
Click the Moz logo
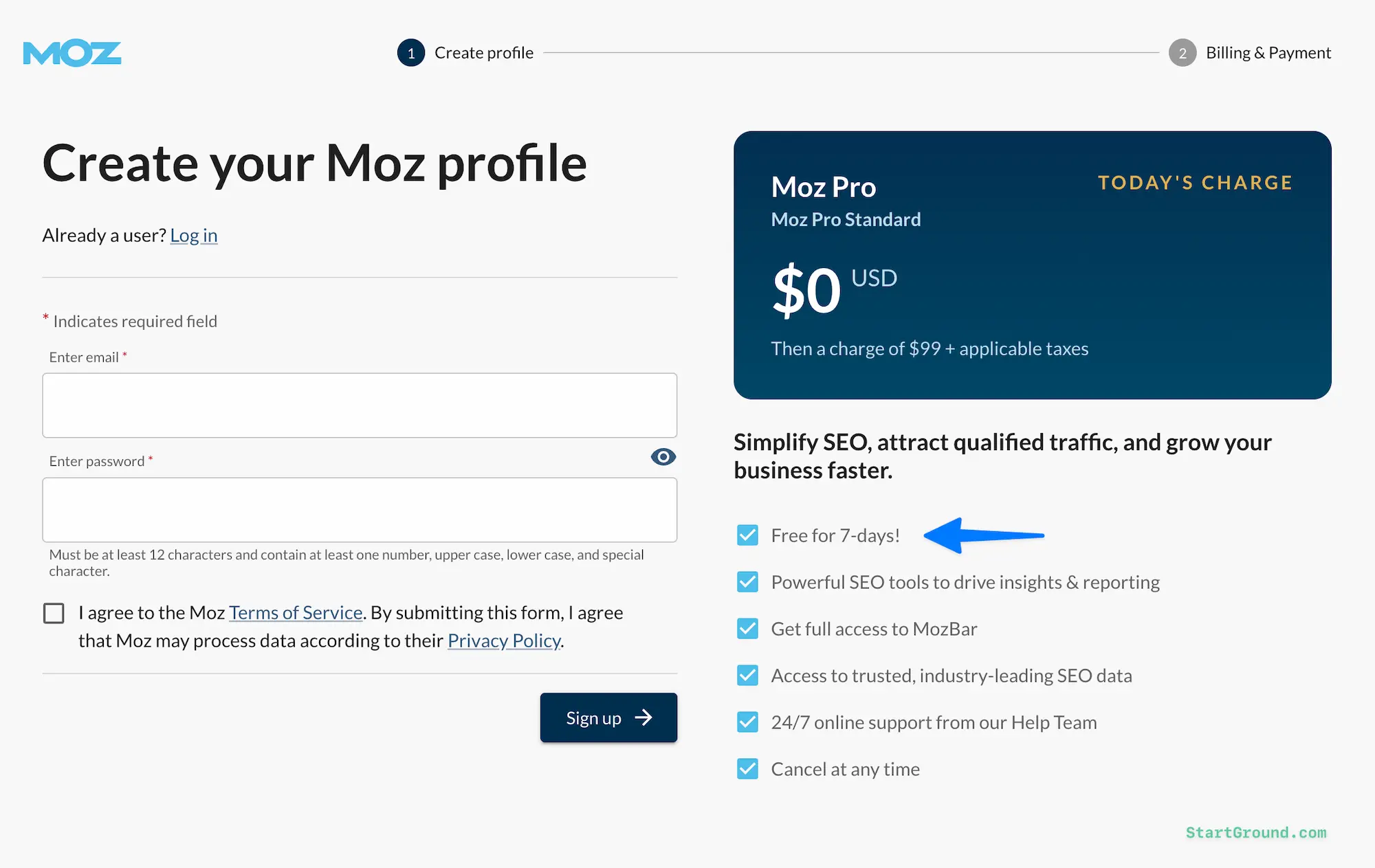coord(72,53)
